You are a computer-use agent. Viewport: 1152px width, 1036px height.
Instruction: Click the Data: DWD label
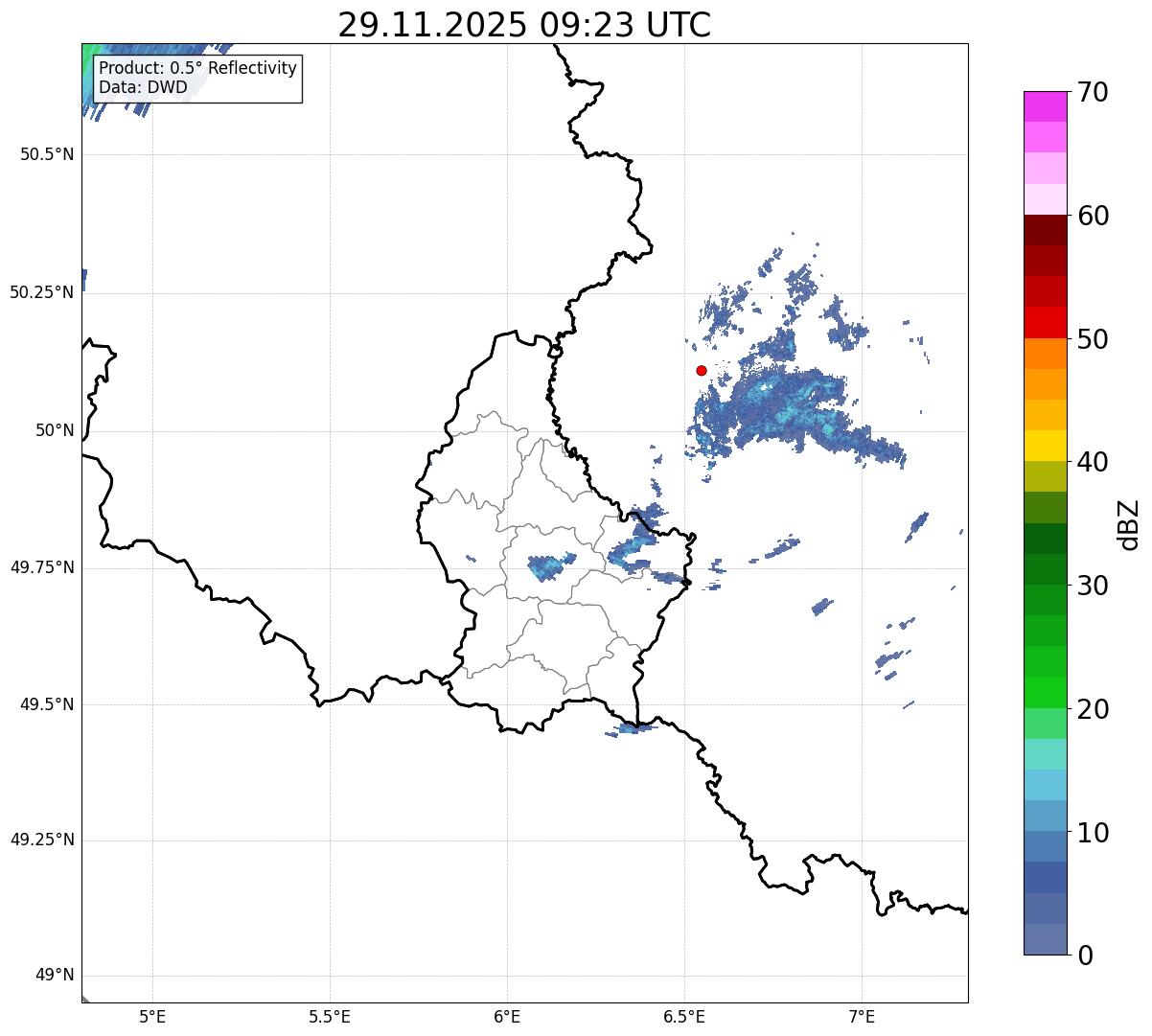click(143, 88)
